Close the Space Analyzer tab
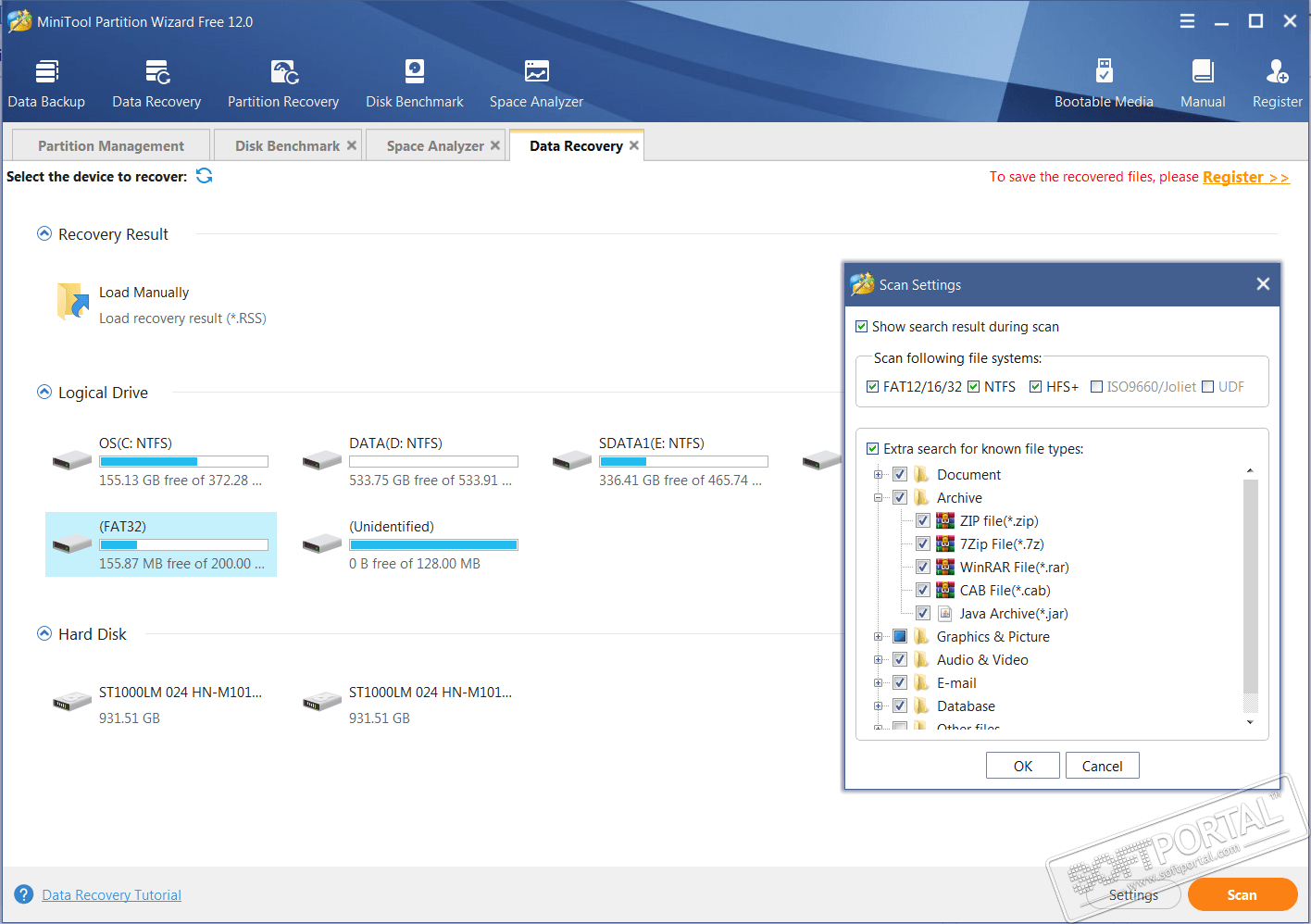Screen dimensions: 1311x924 495,145
